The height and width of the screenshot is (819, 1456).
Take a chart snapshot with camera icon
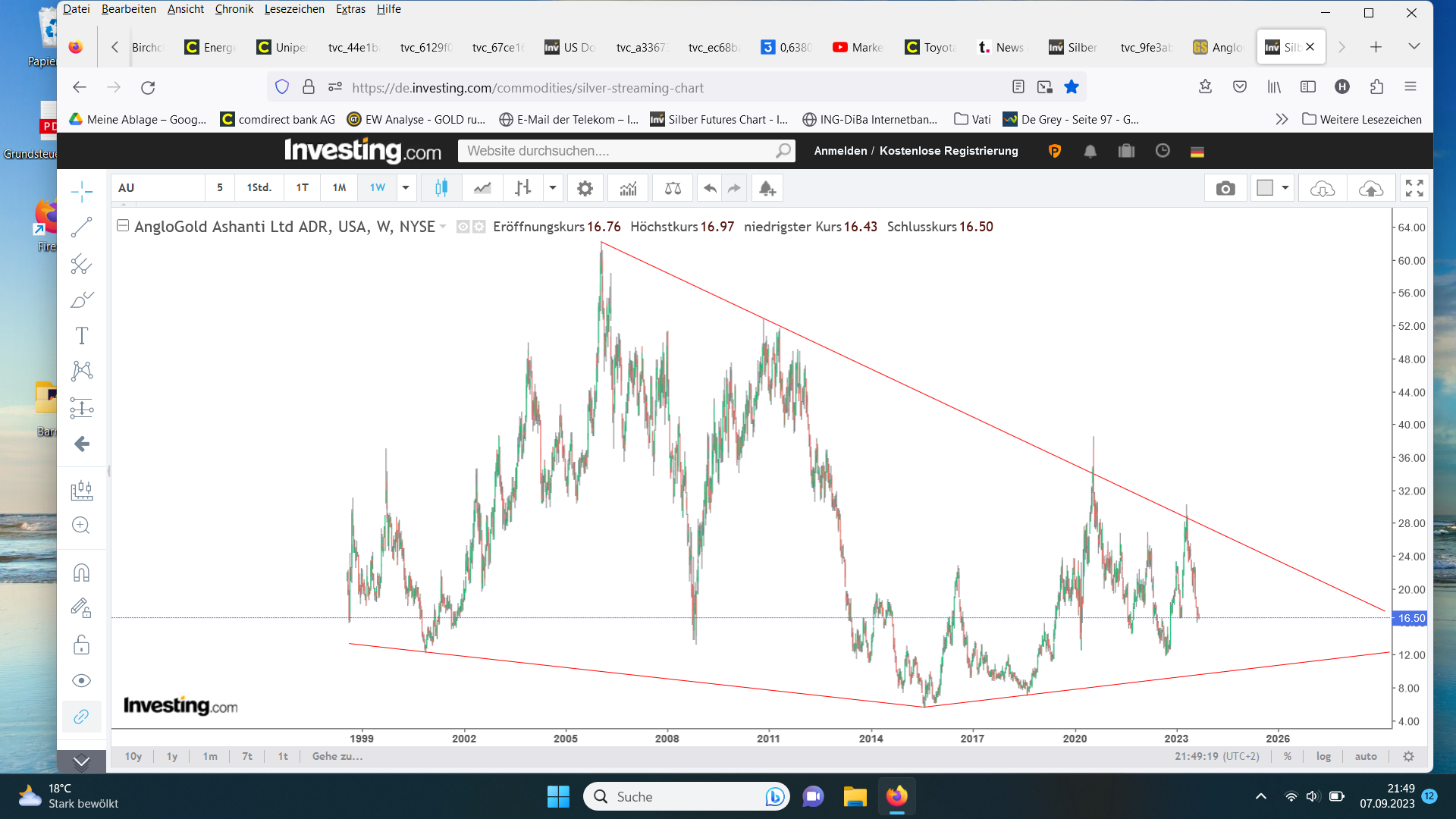1225,188
